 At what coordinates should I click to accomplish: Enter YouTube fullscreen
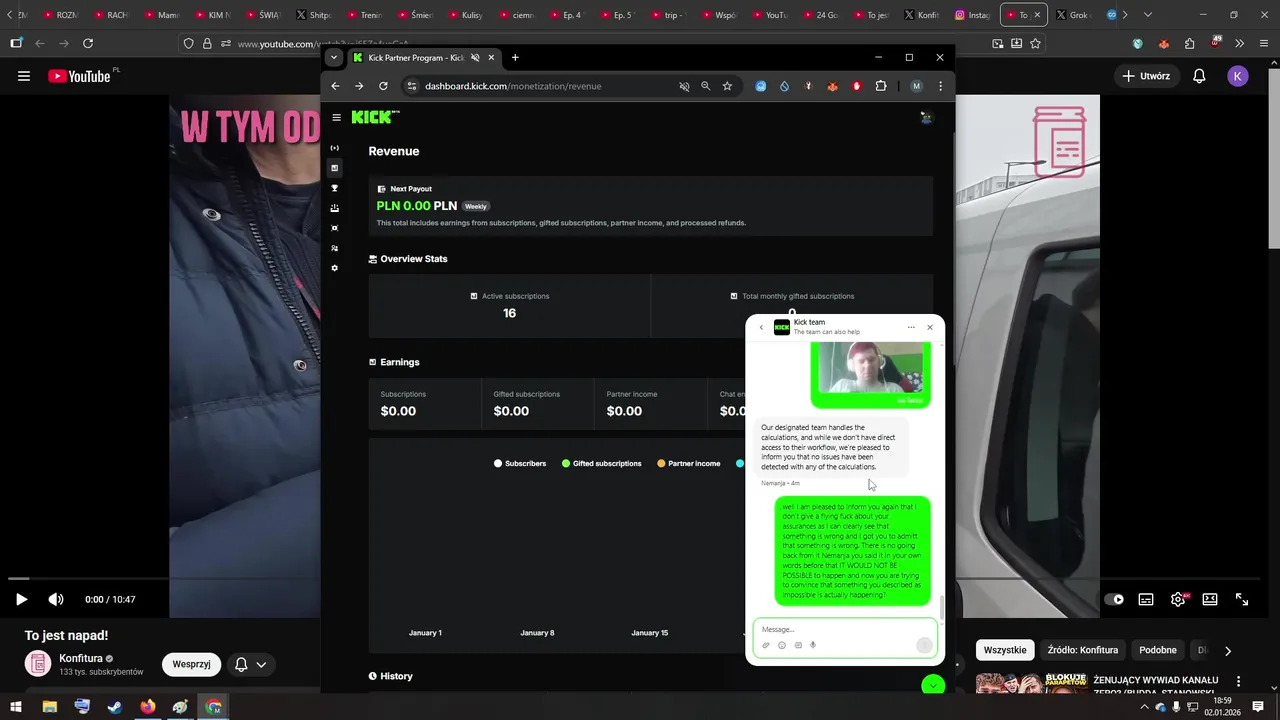click(x=1242, y=599)
